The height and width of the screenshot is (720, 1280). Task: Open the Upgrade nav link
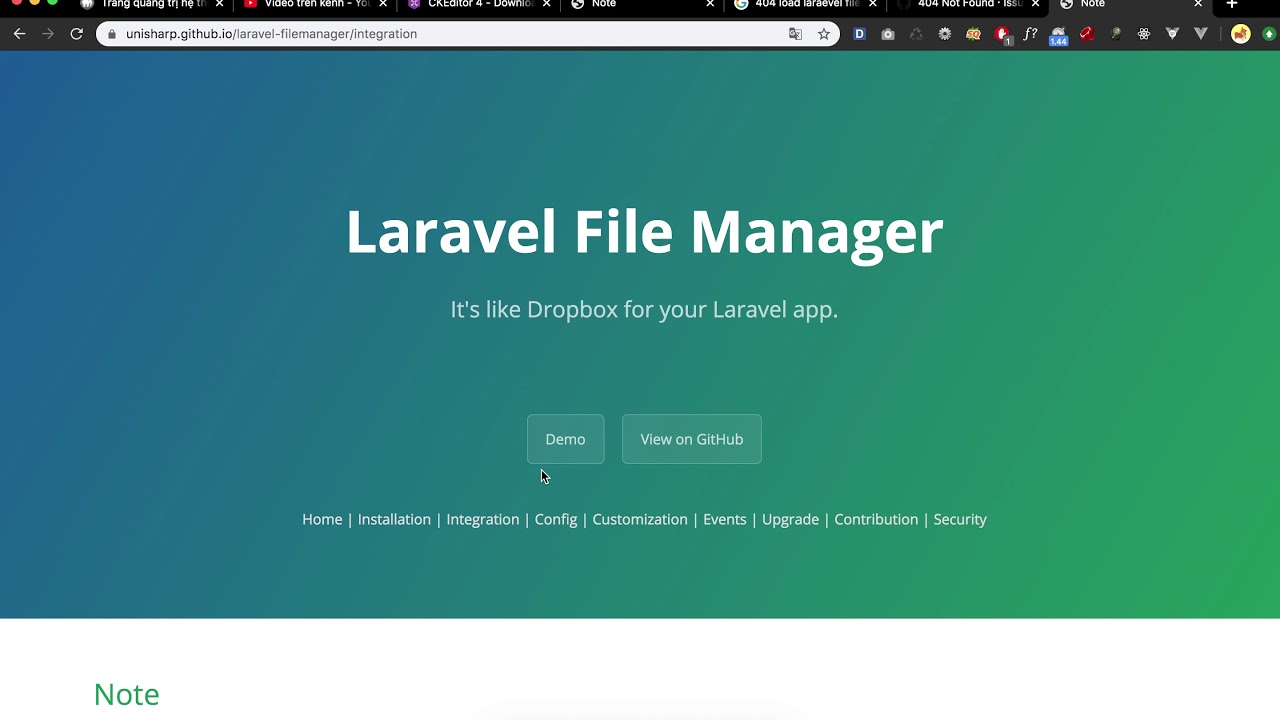coord(790,519)
